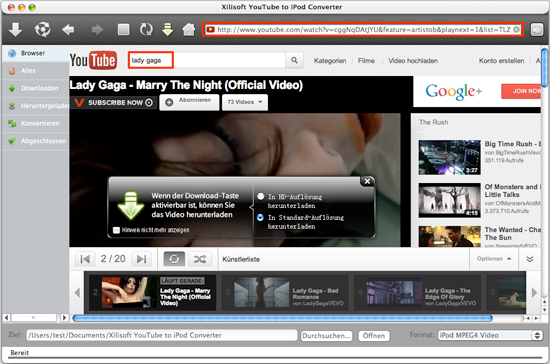Screen dimensions: 550x364
Task: Go to the home page icon
Action: [189, 29]
